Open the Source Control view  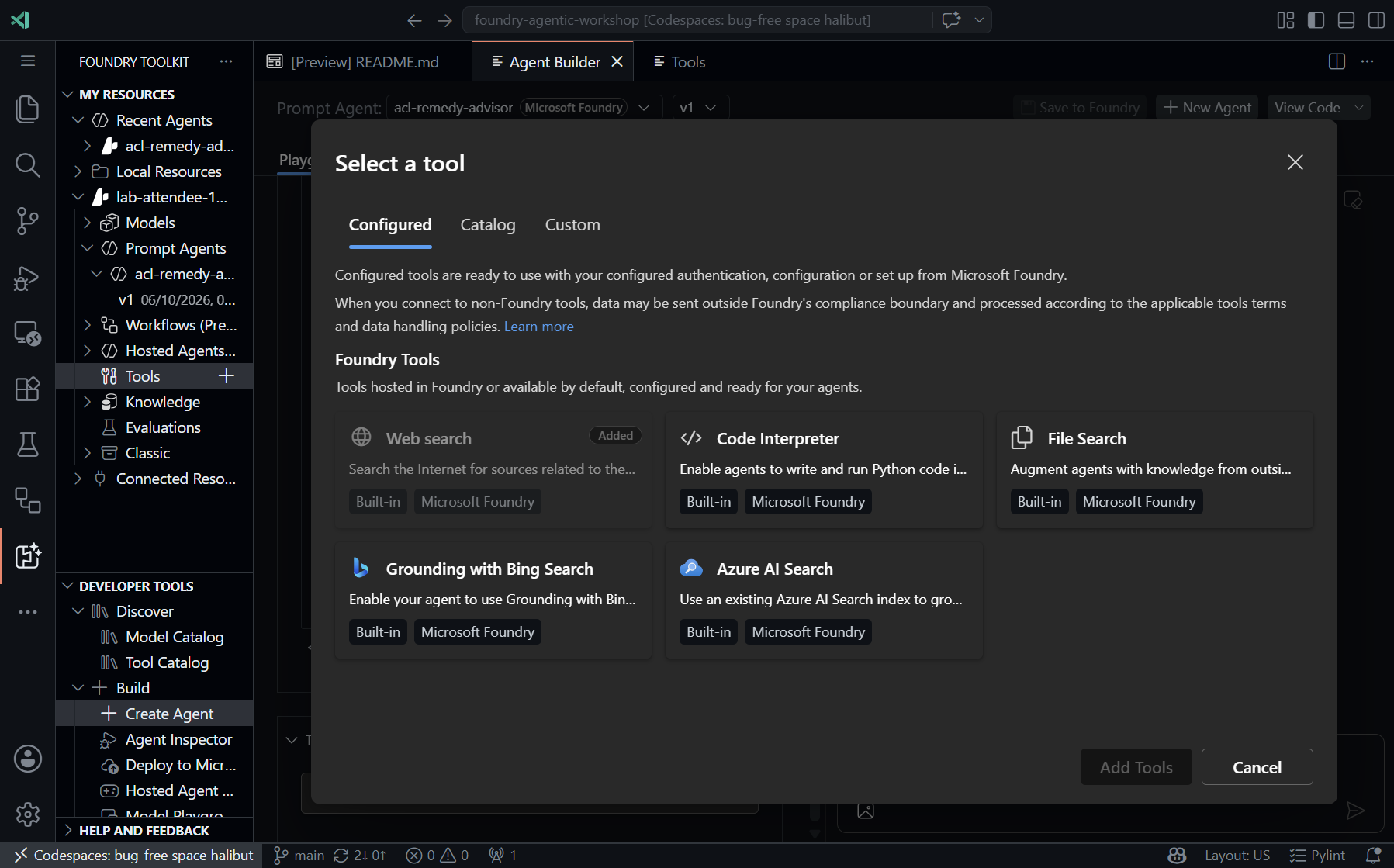[x=28, y=221]
